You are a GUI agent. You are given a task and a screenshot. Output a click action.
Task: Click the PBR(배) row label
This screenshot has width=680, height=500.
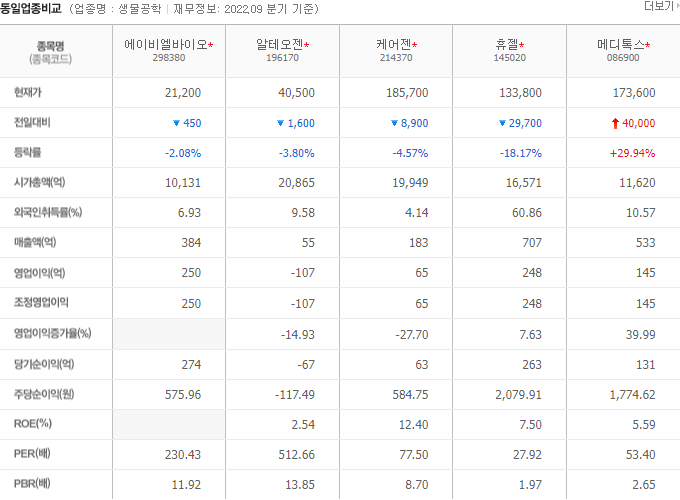pos(32,483)
